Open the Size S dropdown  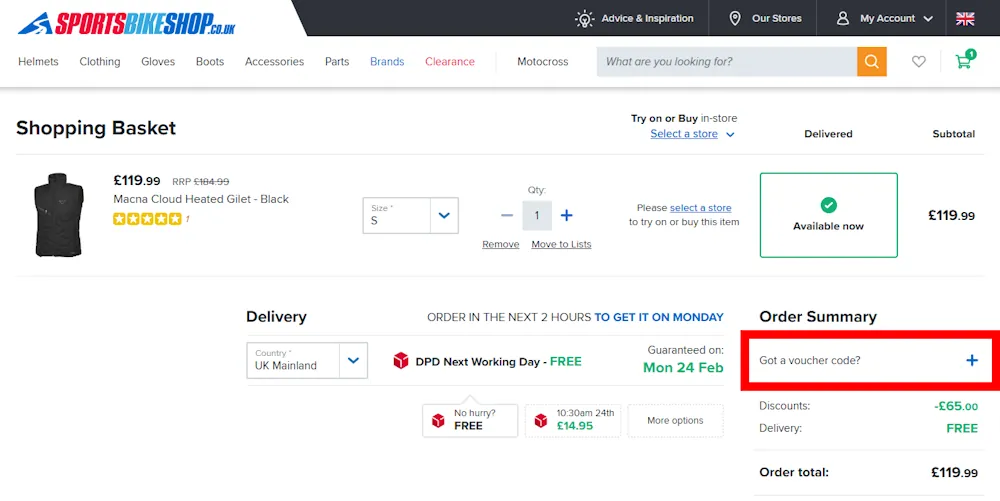click(411, 215)
